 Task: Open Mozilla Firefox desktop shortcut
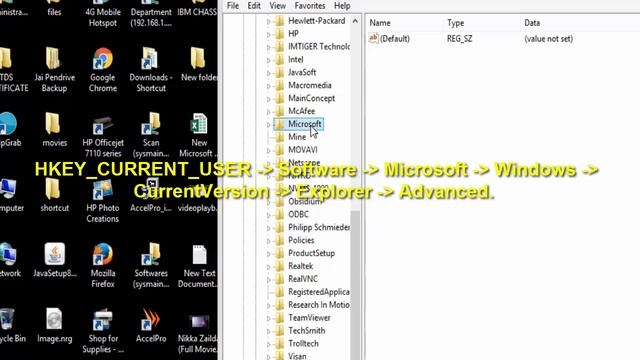[102, 255]
